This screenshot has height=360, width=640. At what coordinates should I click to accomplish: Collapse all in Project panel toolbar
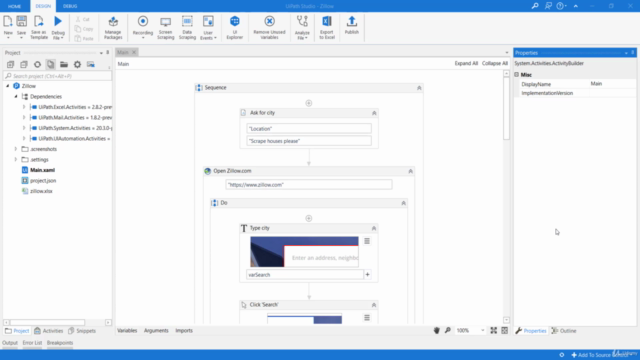click(24, 64)
